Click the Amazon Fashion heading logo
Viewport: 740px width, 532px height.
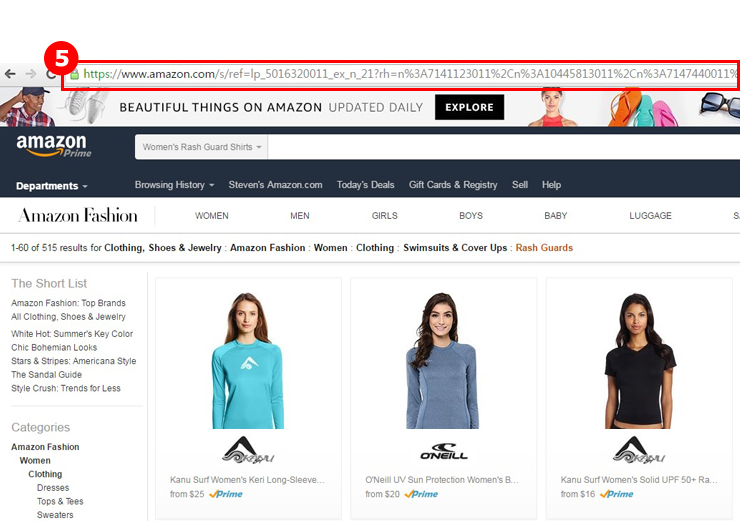[x=78, y=215]
